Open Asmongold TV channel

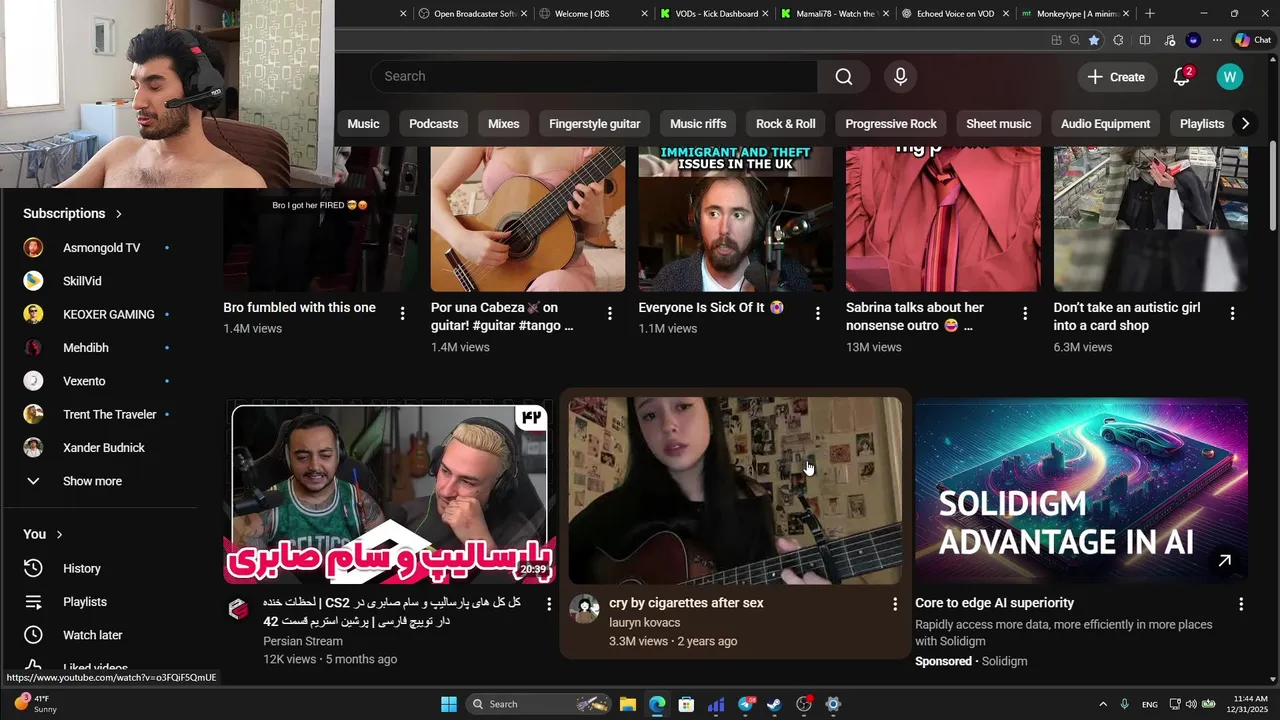point(100,248)
